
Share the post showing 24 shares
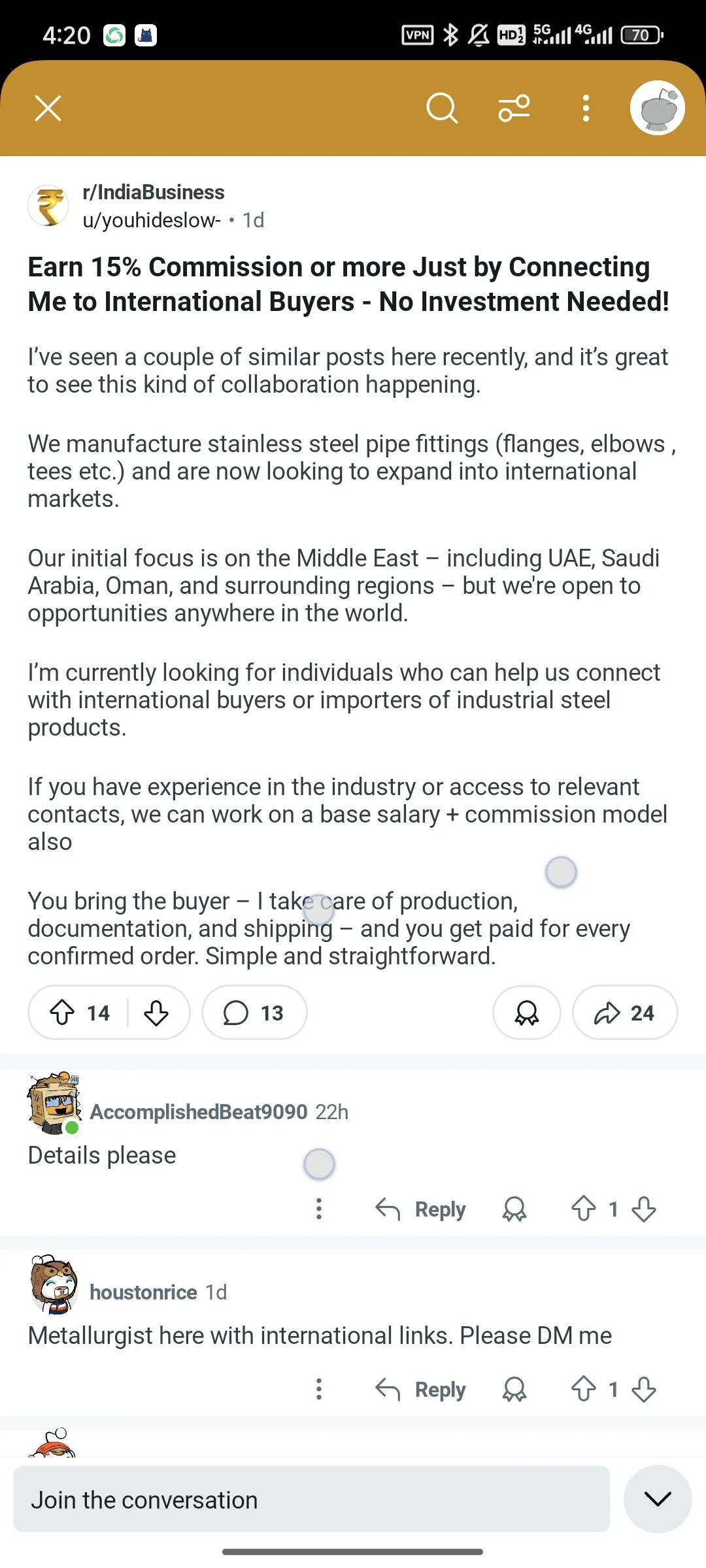[625, 1013]
